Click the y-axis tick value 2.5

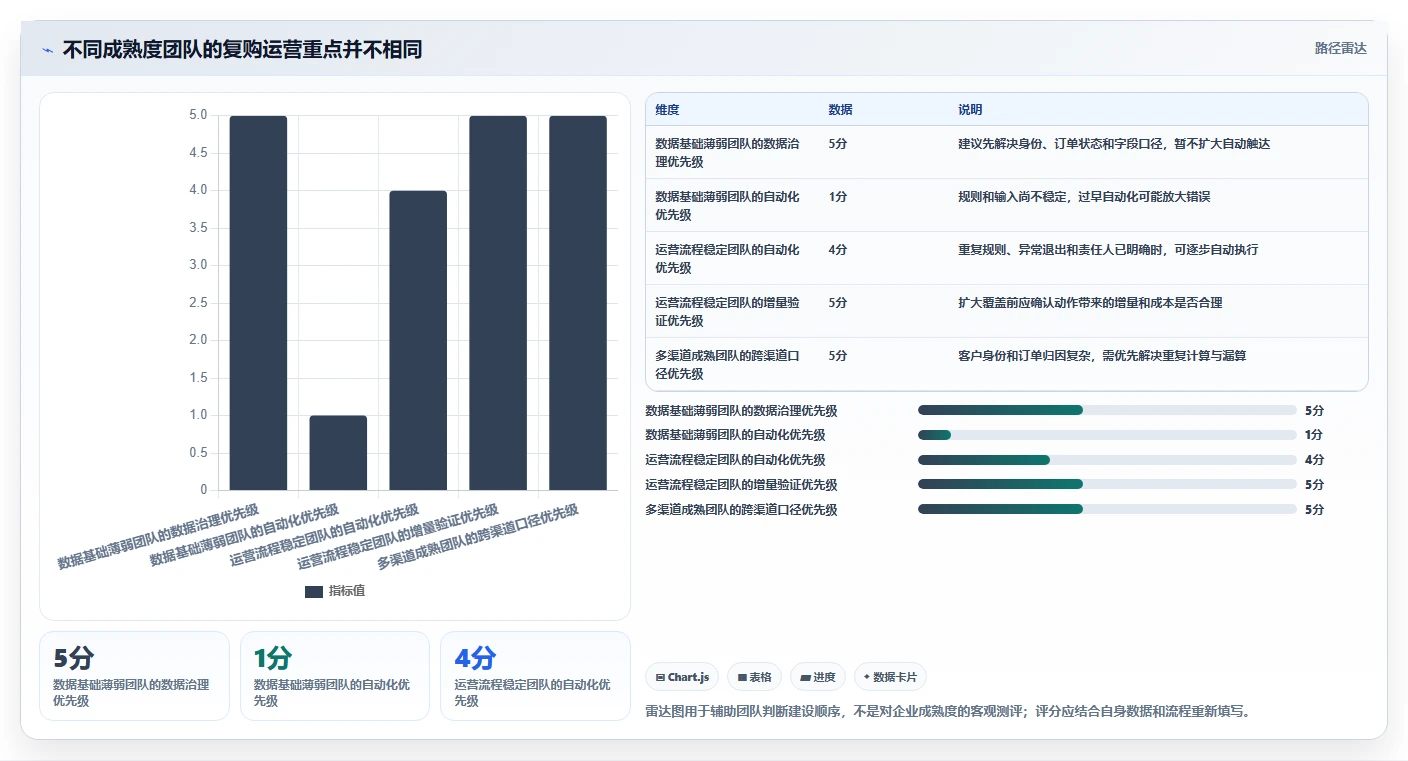point(198,302)
